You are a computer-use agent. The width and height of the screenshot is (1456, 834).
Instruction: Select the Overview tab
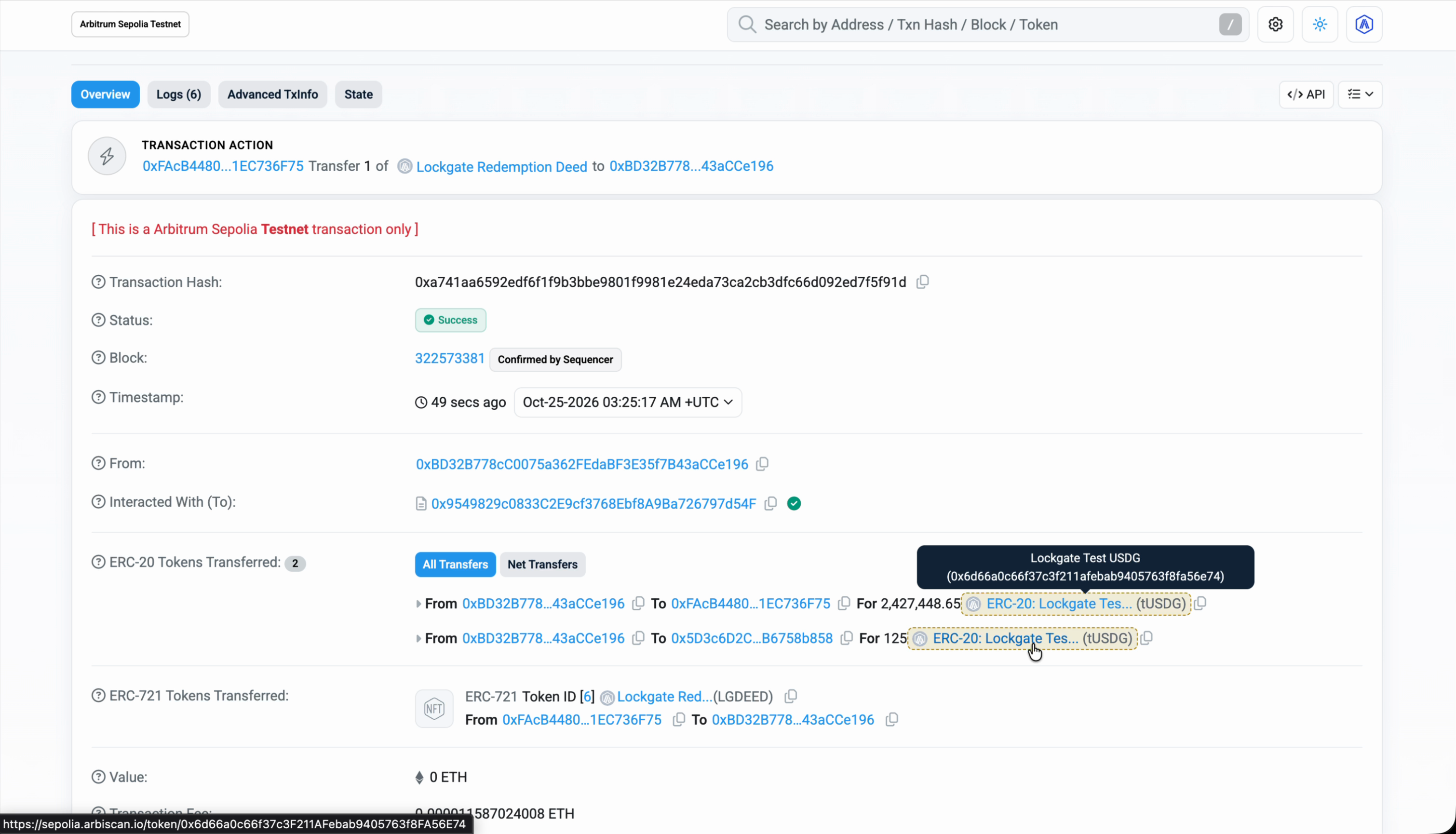[x=106, y=94]
